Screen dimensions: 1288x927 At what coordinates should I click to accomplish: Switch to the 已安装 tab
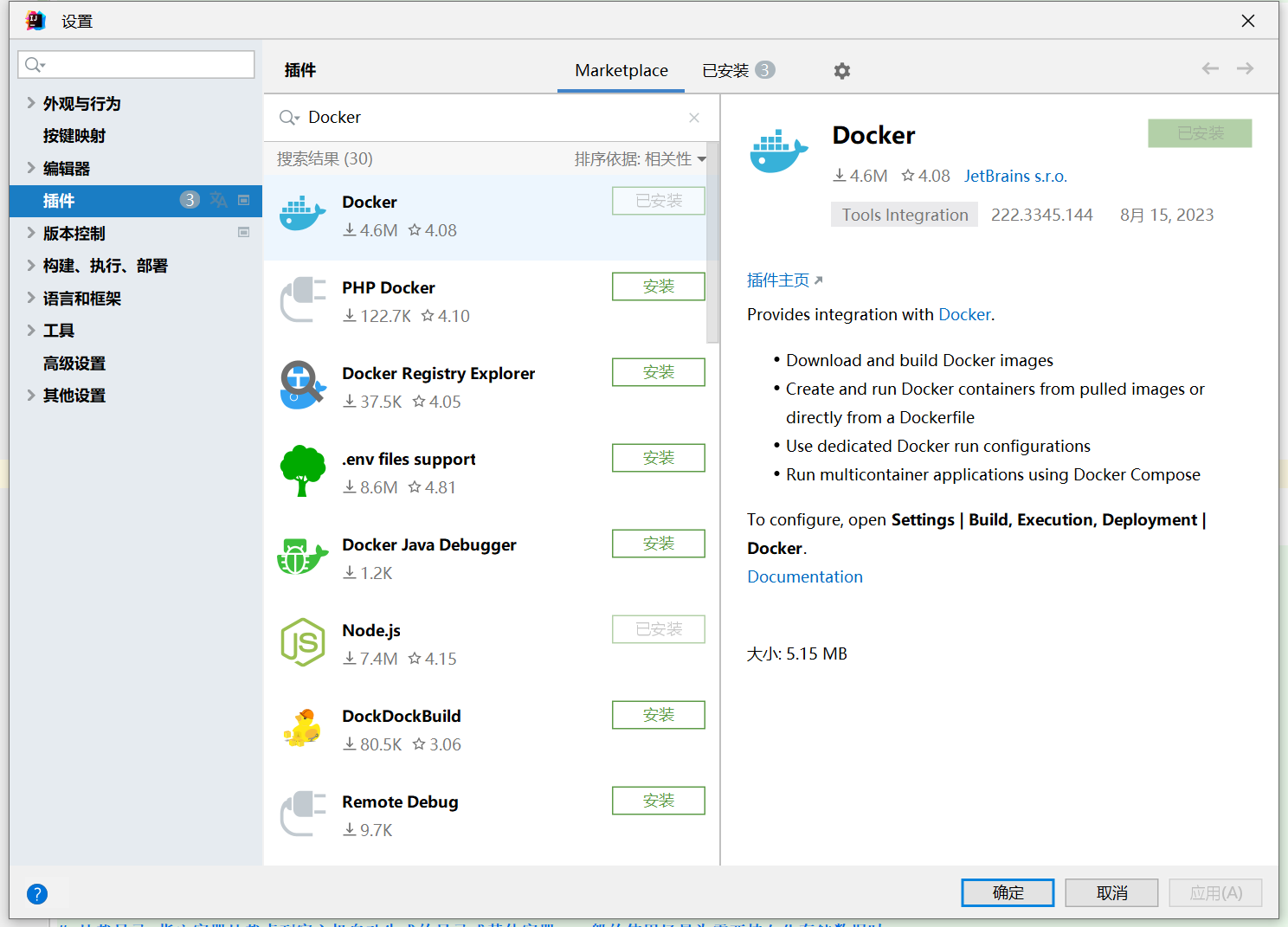click(x=725, y=71)
